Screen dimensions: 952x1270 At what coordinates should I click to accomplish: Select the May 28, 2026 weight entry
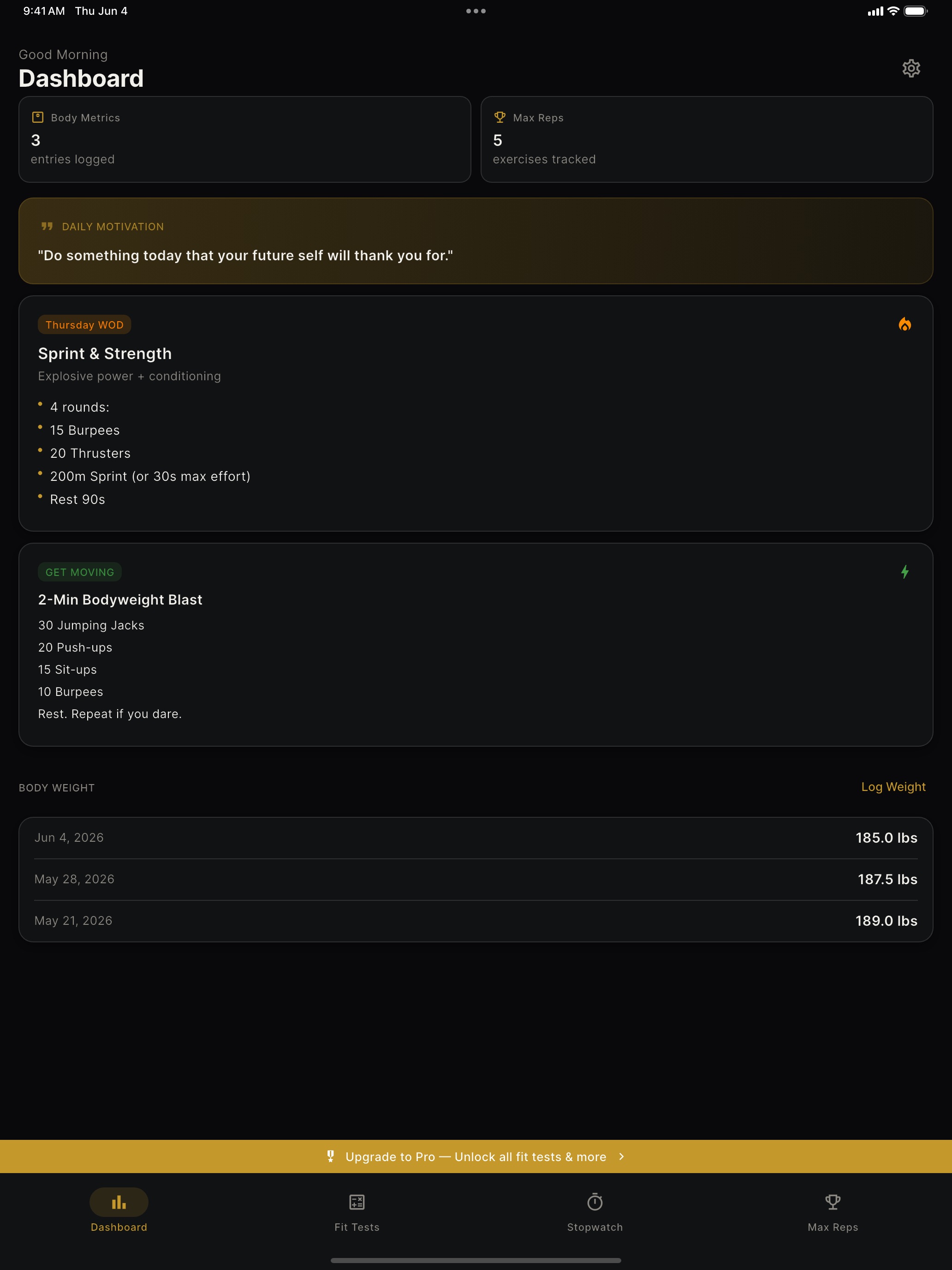[x=476, y=879]
